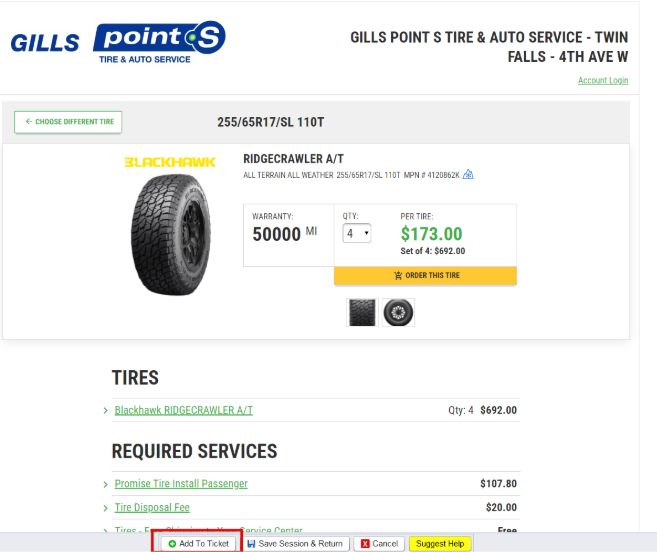This screenshot has width=657, height=552.
Task: Click the three-peak mountain snowflake icon
Action: tap(468, 174)
